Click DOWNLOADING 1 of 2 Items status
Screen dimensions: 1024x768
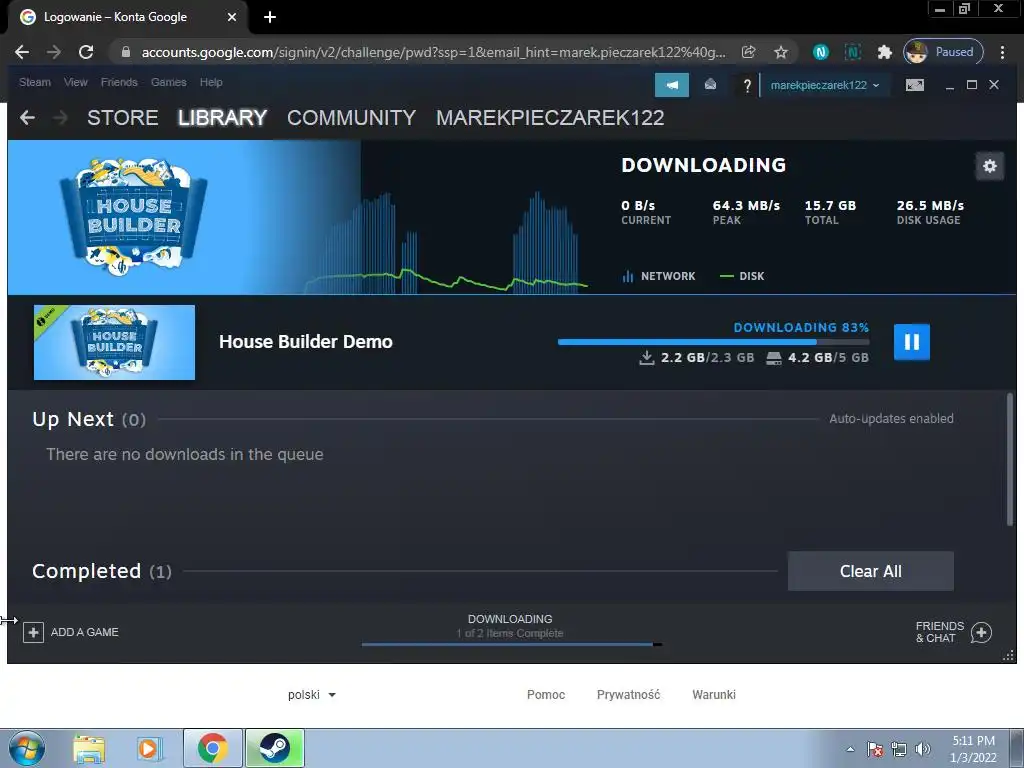click(510, 626)
